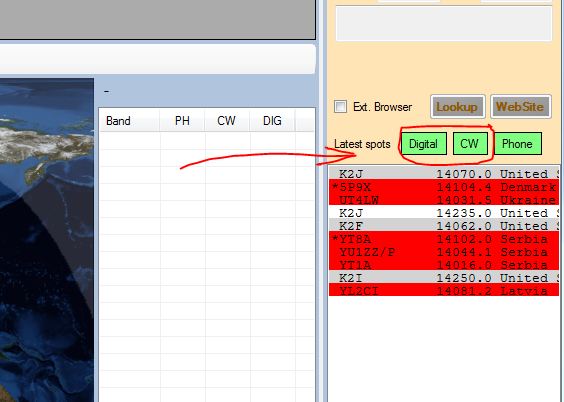Sort by the Band column header

coord(129,120)
